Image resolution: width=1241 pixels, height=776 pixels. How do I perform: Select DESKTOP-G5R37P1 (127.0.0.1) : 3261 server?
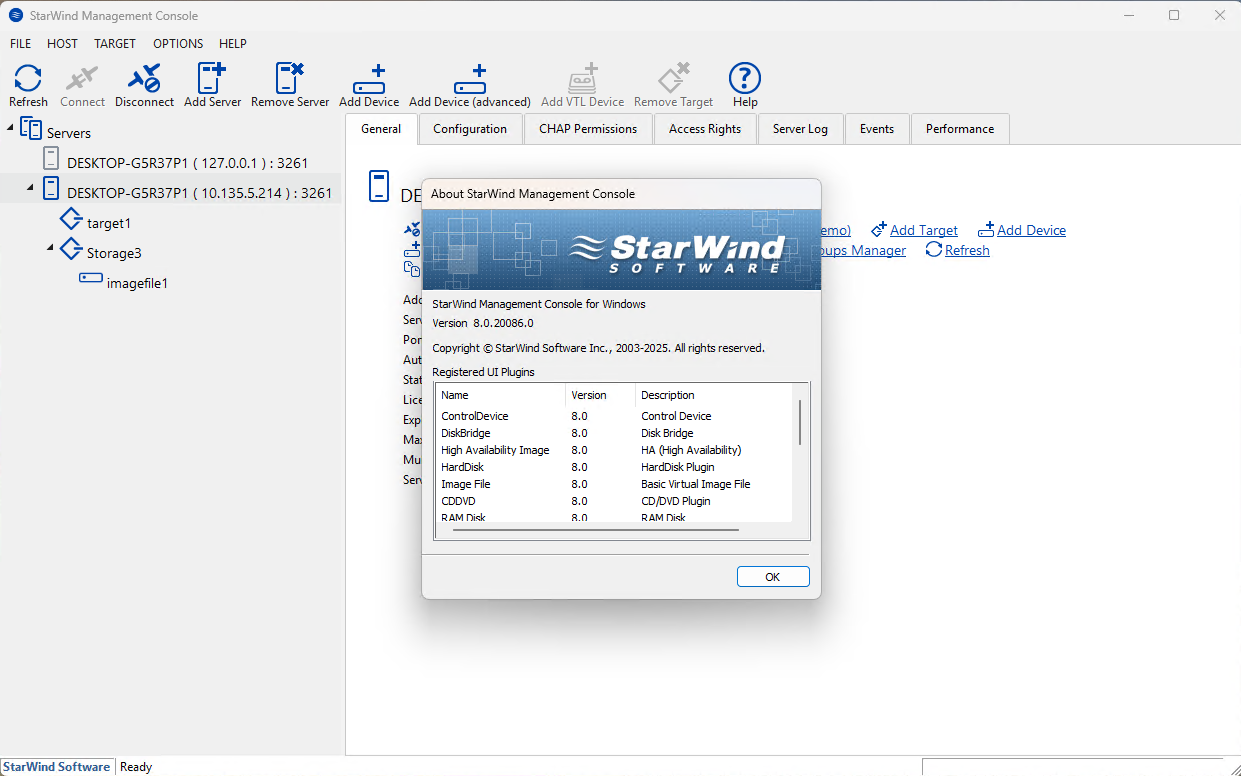coord(187,162)
